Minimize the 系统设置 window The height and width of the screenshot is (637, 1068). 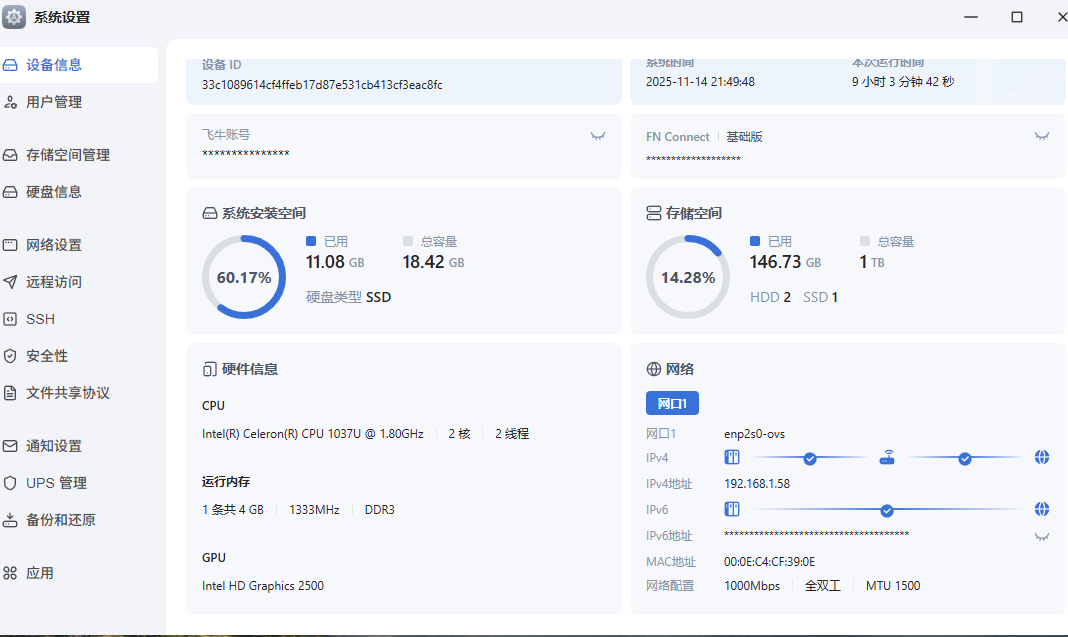click(971, 17)
